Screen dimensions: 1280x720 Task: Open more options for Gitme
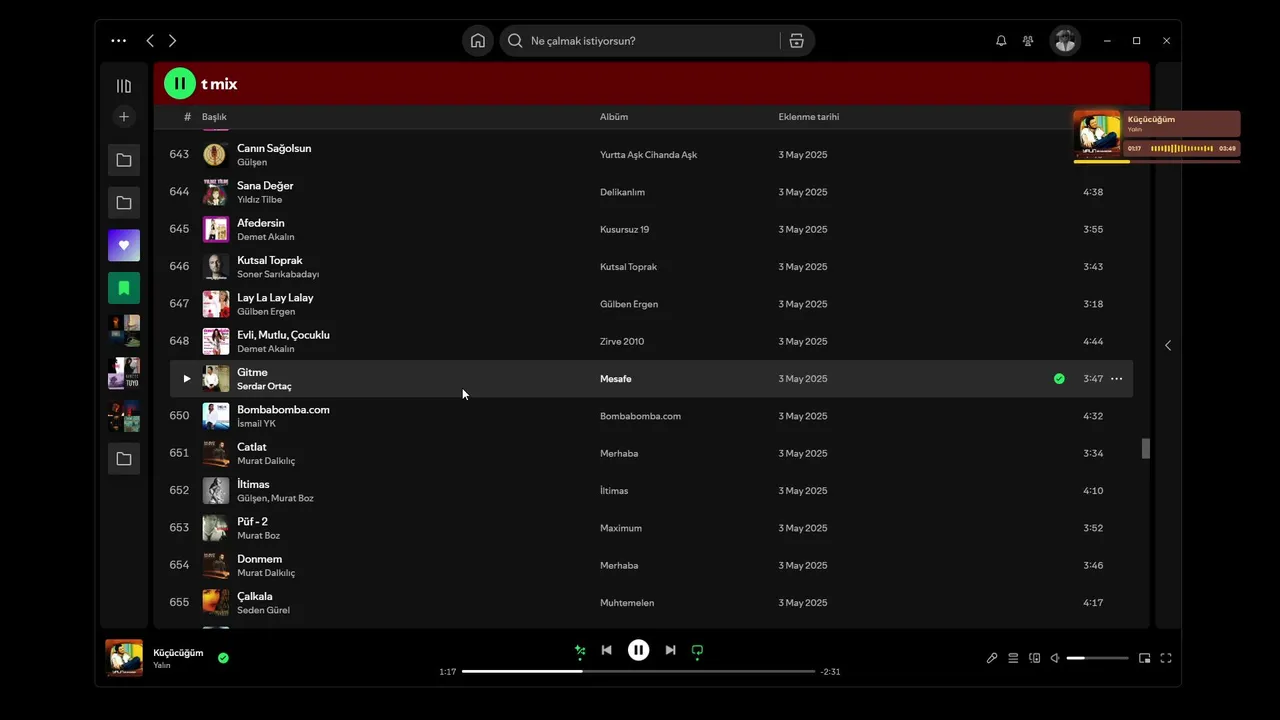click(x=1117, y=379)
